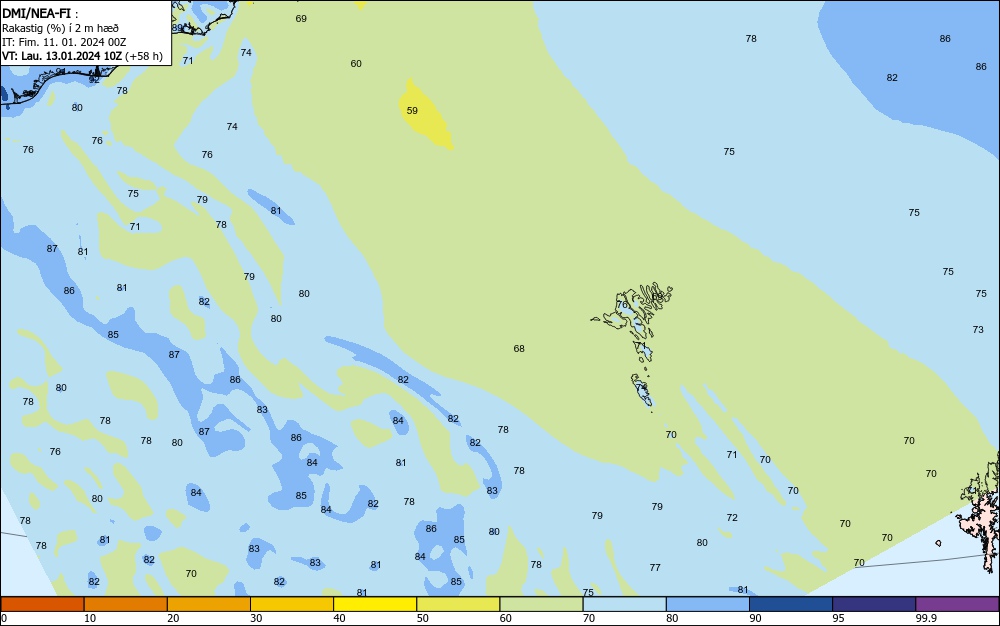Select the 'Rakastig (%) í 2 m hæð' line

[x=60, y=28]
